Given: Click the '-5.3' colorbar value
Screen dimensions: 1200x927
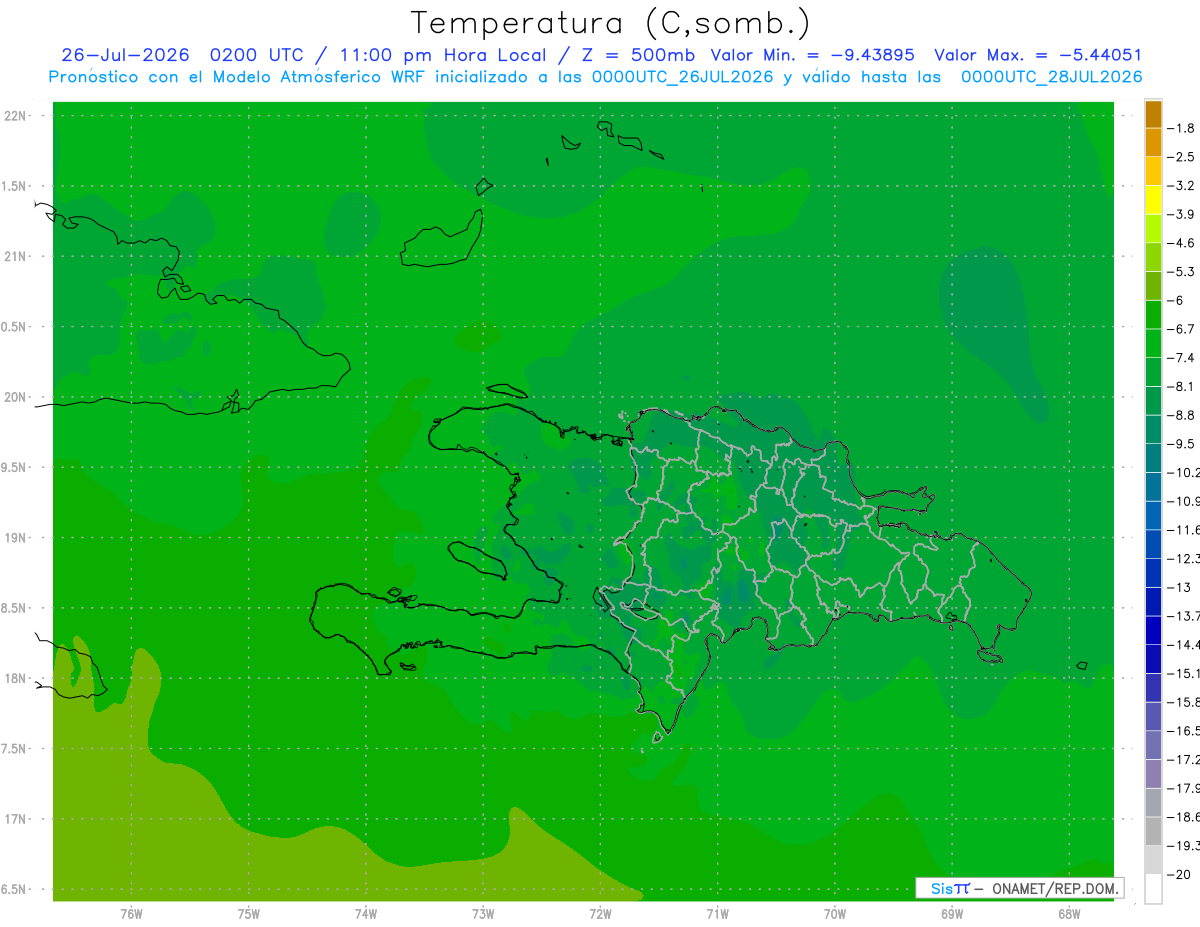Looking at the screenshot, I should pyautogui.click(x=1181, y=271).
